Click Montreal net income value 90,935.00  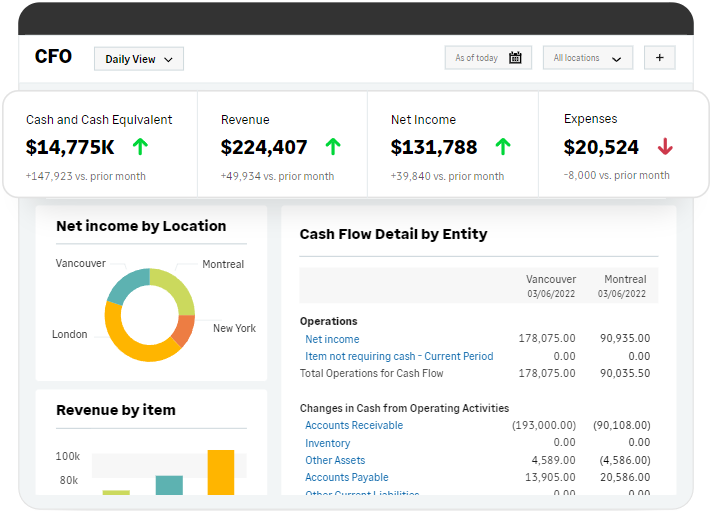coord(625,338)
